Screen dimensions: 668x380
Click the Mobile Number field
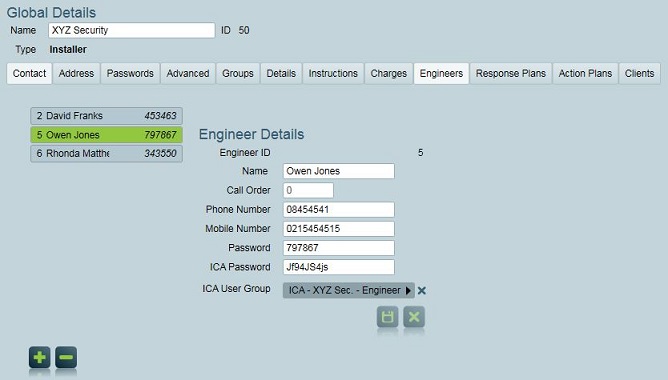coord(339,228)
